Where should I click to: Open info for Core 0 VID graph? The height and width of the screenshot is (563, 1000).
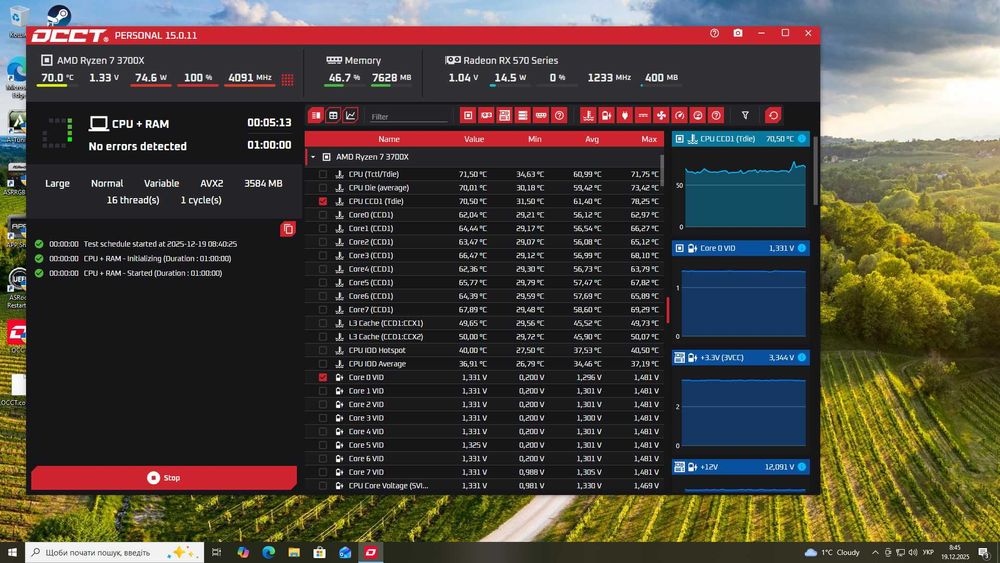click(x=802, y=248)
